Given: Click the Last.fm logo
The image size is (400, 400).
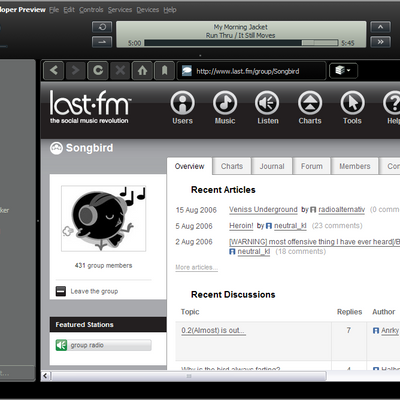Looking at the screenshot, I should (90, 107).
